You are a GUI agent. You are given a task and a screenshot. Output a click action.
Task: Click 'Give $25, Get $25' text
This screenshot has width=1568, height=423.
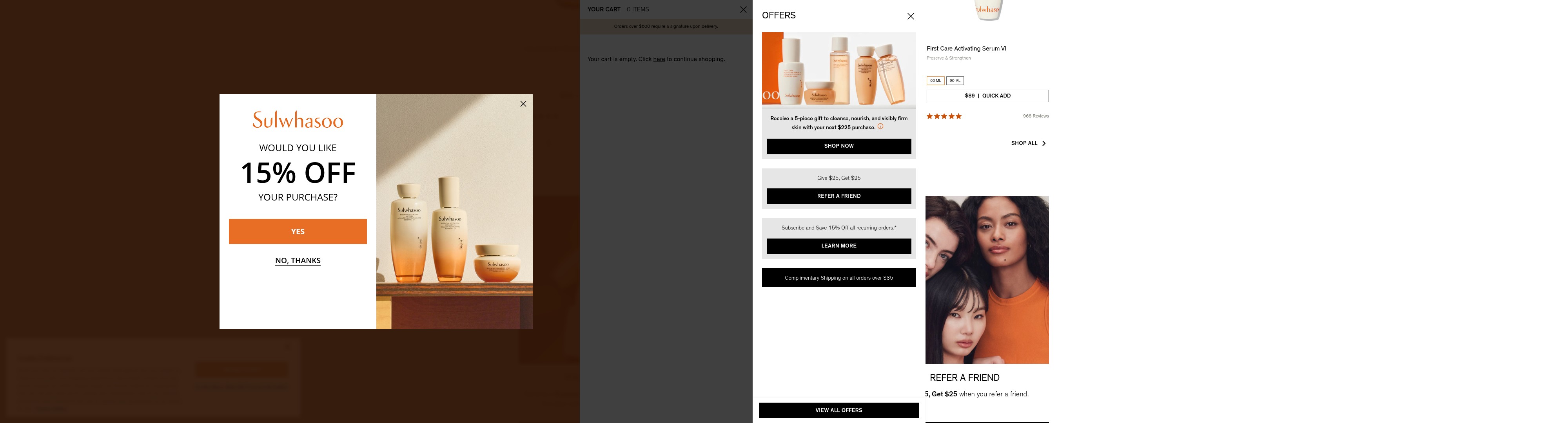tap(839, 178)
